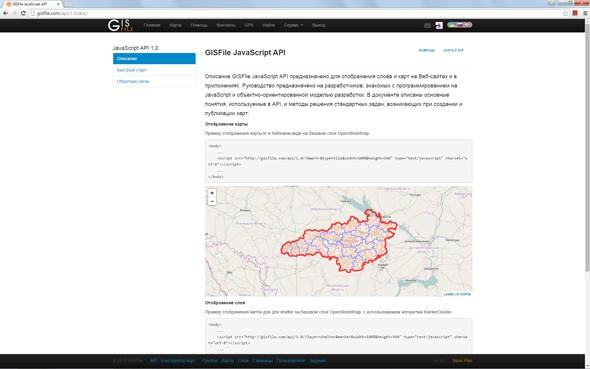
Task: Bookmark this page with star icon
Action: click(x=565, y=13)
